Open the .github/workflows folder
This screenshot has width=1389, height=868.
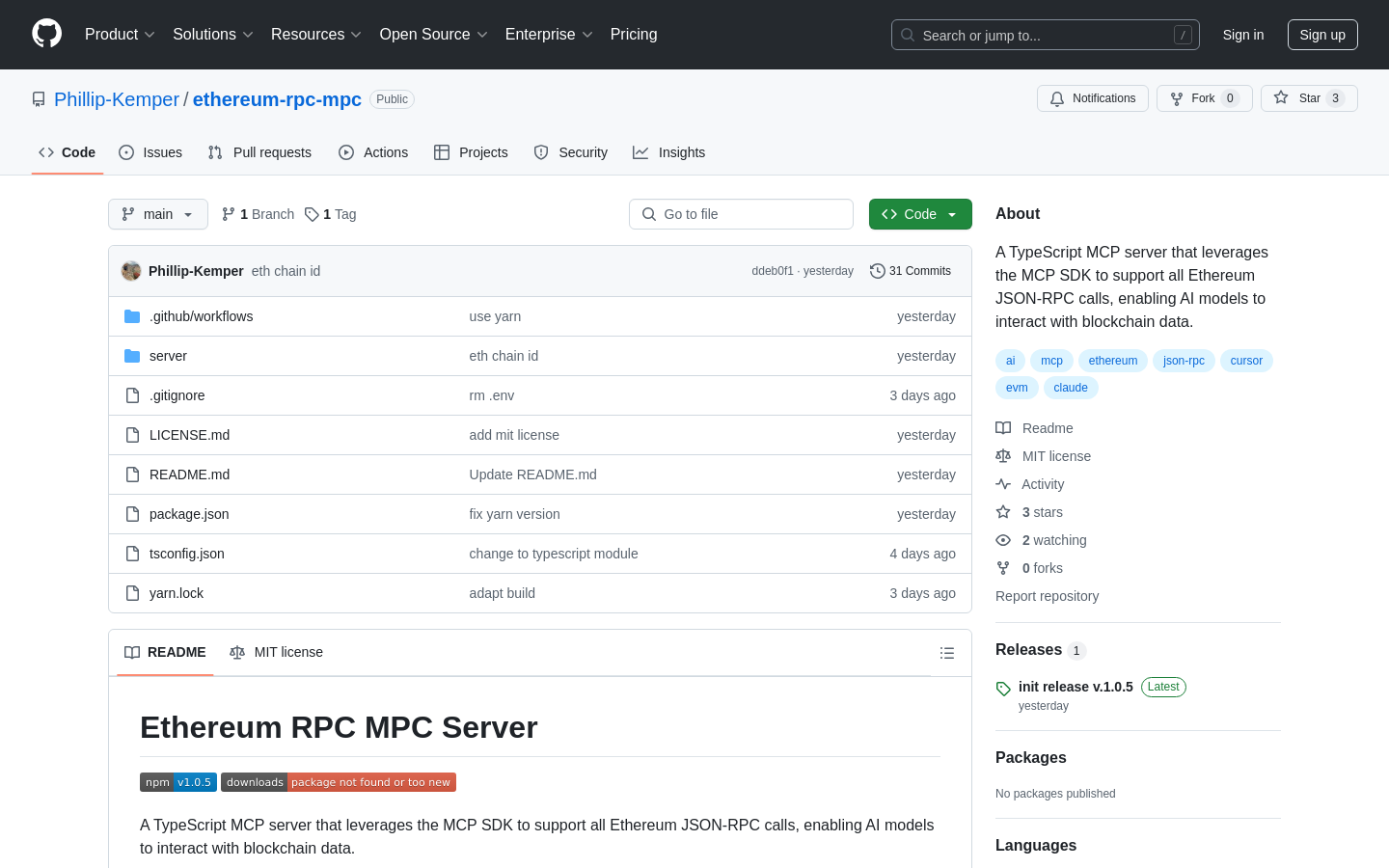tap(201, 316)
